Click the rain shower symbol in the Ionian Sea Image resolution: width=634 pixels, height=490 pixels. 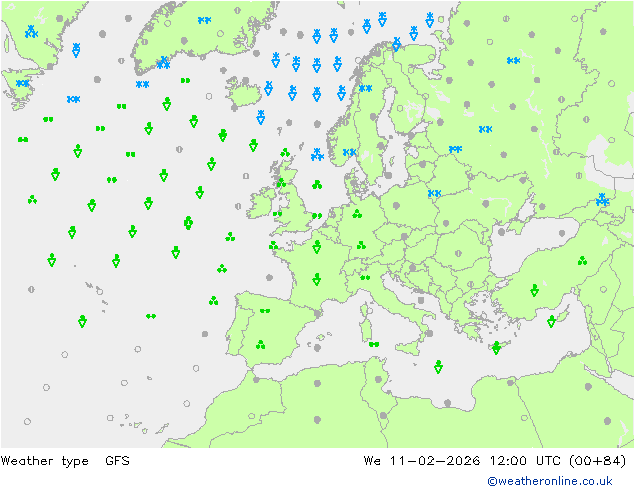(438, 367)
